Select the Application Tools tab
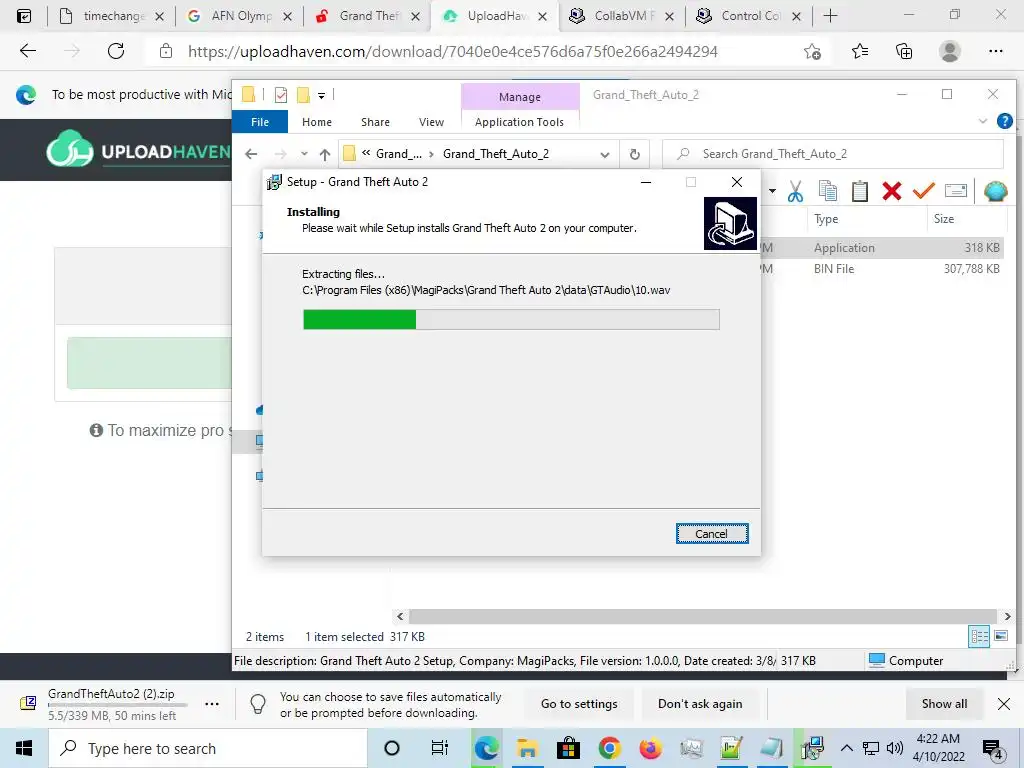Viewport: 1024px width, 768px height. (519, 122)
